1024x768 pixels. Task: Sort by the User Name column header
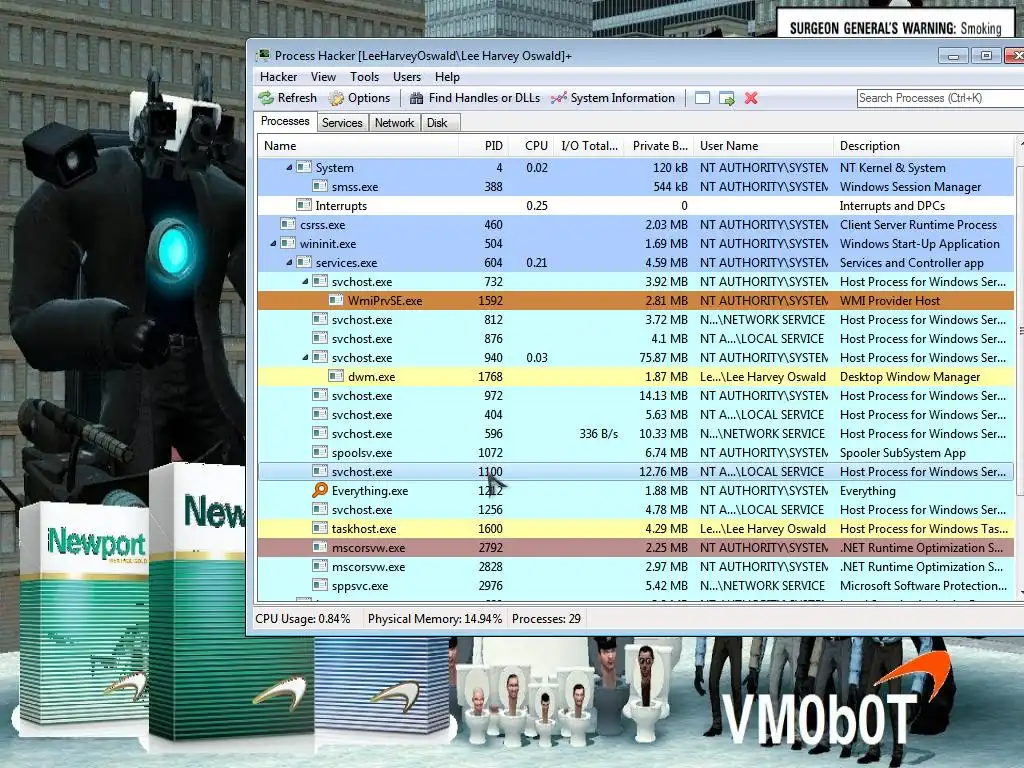764,146
